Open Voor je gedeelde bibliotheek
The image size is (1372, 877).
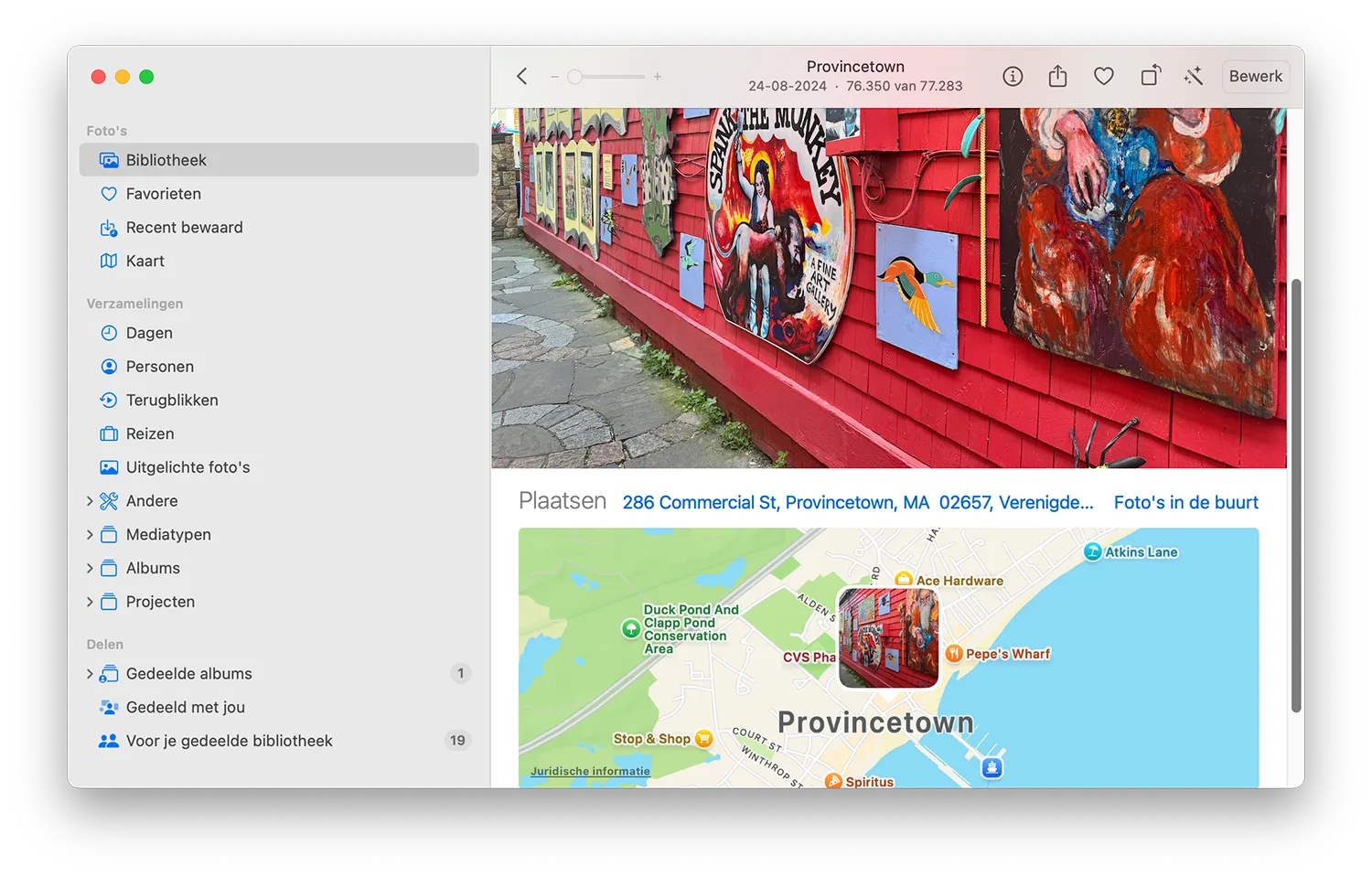tap(279, 741)
